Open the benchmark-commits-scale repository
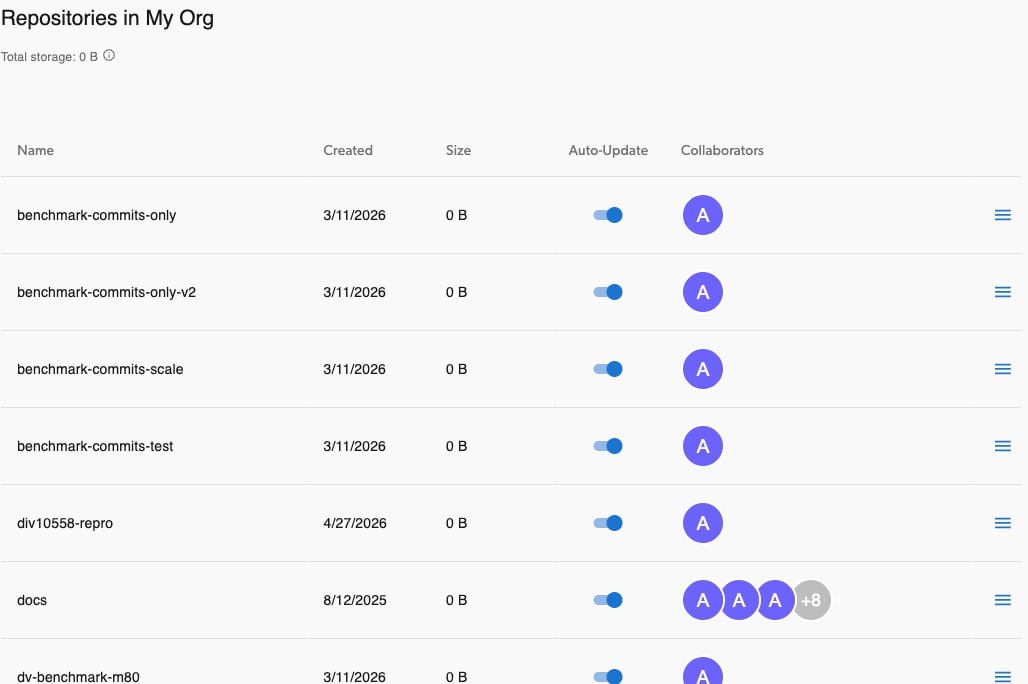The image size is (1028, 684). [x=100, y=369]
